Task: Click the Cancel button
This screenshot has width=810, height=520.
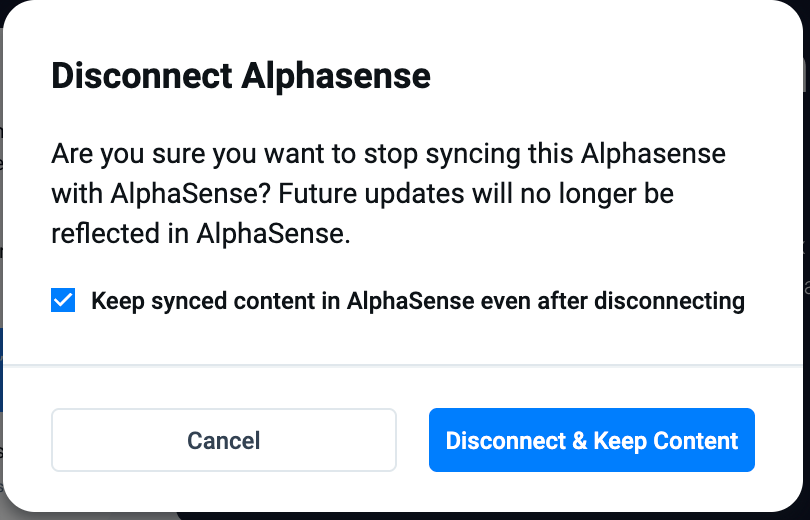Action: [224, 440]
